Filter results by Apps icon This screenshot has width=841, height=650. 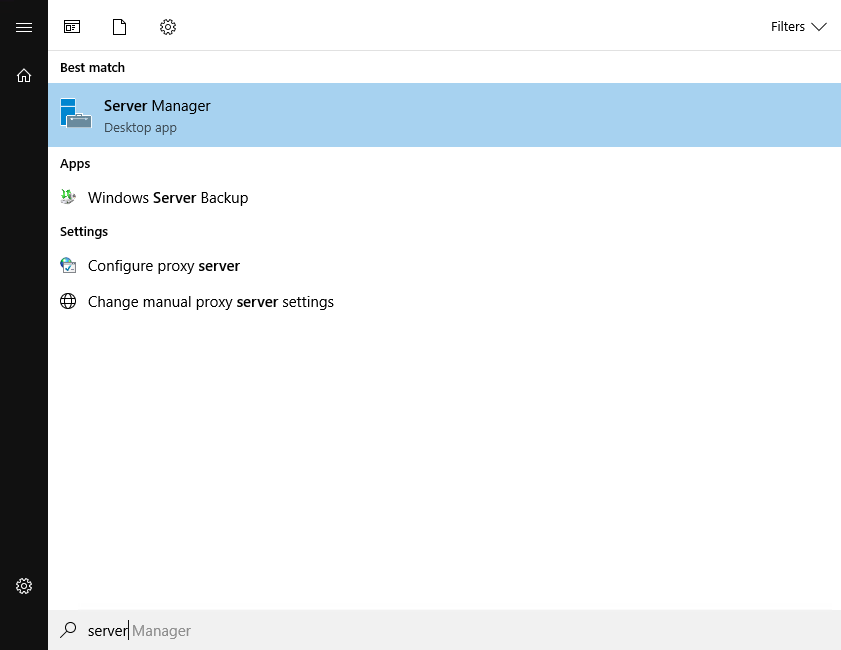[72, 27]
